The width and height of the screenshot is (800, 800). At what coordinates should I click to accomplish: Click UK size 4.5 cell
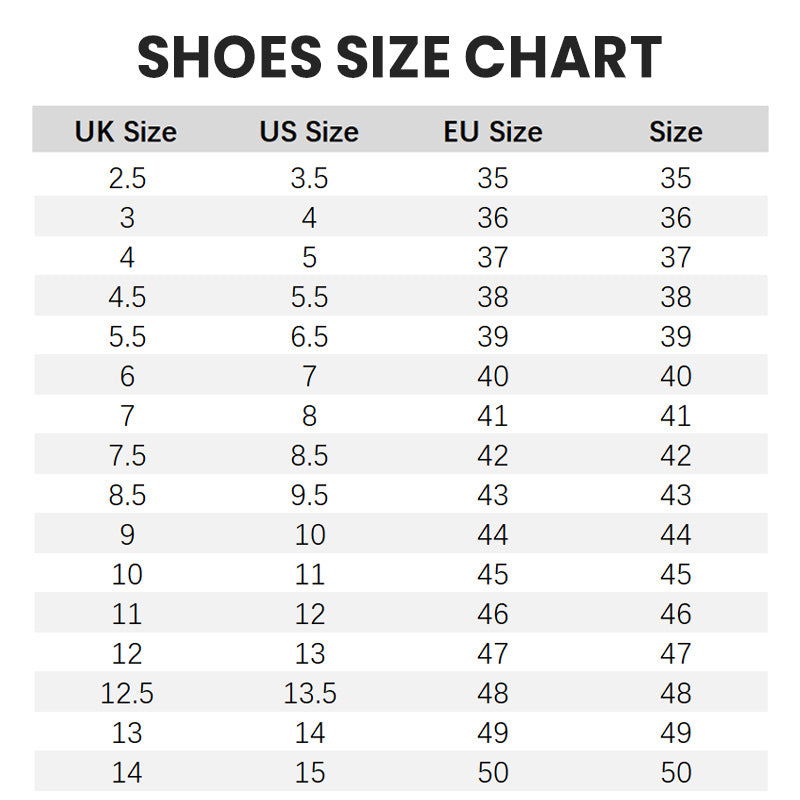(127, 297)
